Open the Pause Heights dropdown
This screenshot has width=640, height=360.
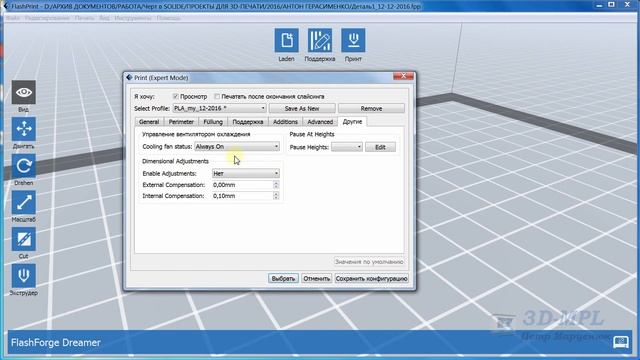[347, 147]
